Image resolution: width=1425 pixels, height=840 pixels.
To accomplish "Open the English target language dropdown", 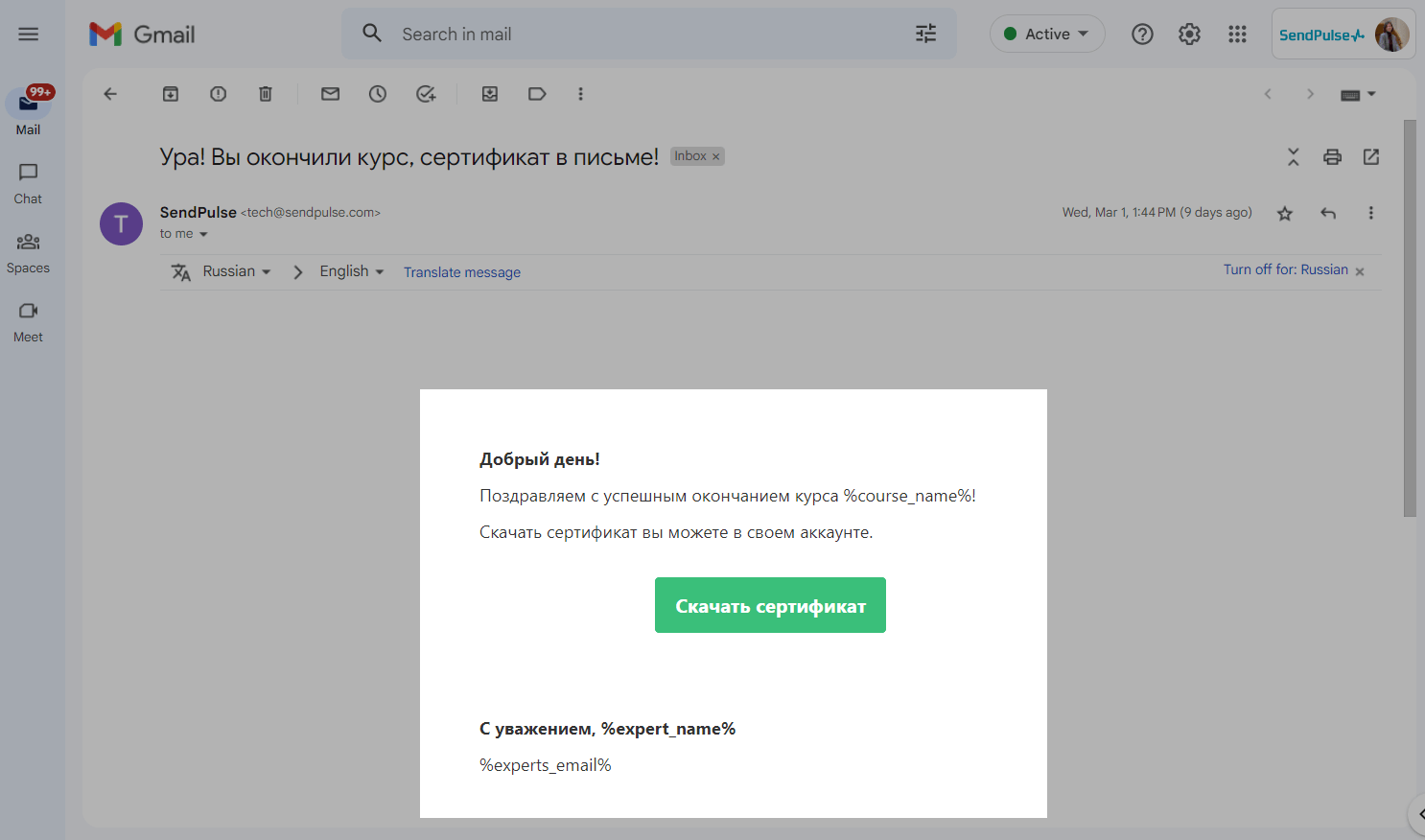I will (x=351, y=272).
